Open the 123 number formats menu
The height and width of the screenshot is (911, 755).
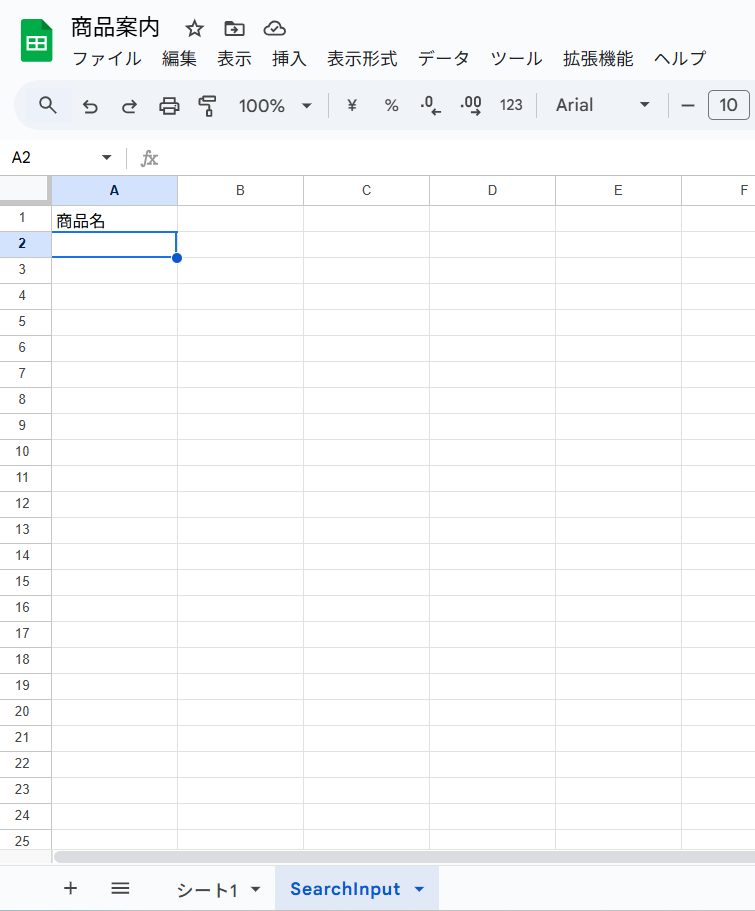coord(511,105)
